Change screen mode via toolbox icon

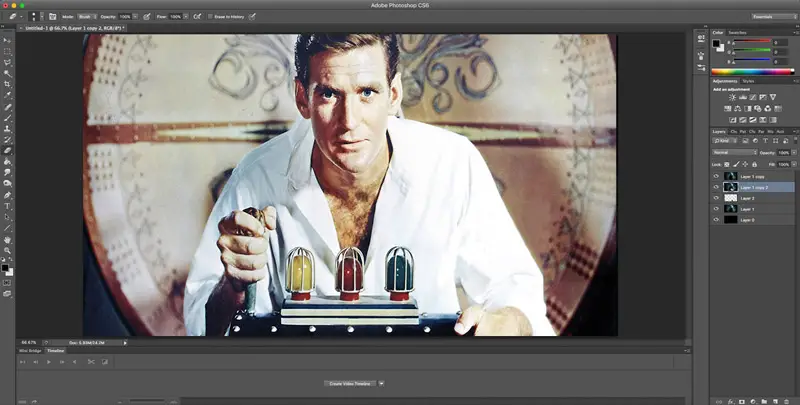tap(7, 294)
